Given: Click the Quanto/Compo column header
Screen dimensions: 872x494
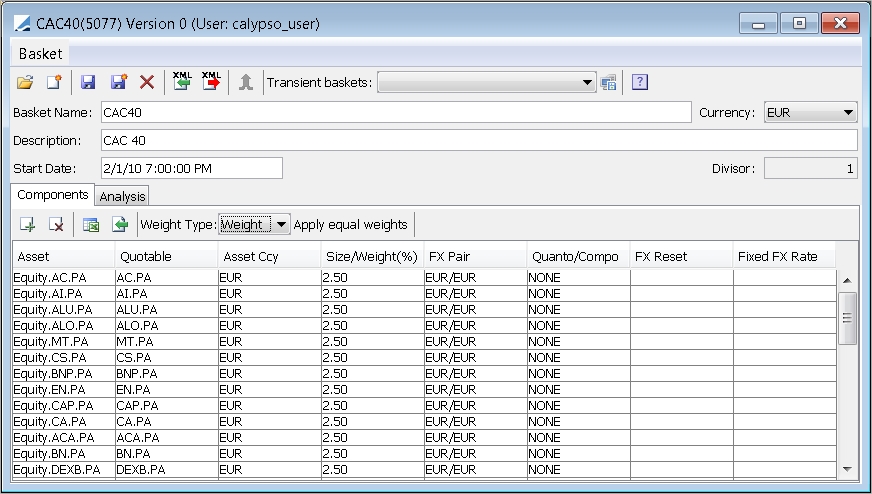Looking at the screenshot, I should tap(578, 256).
